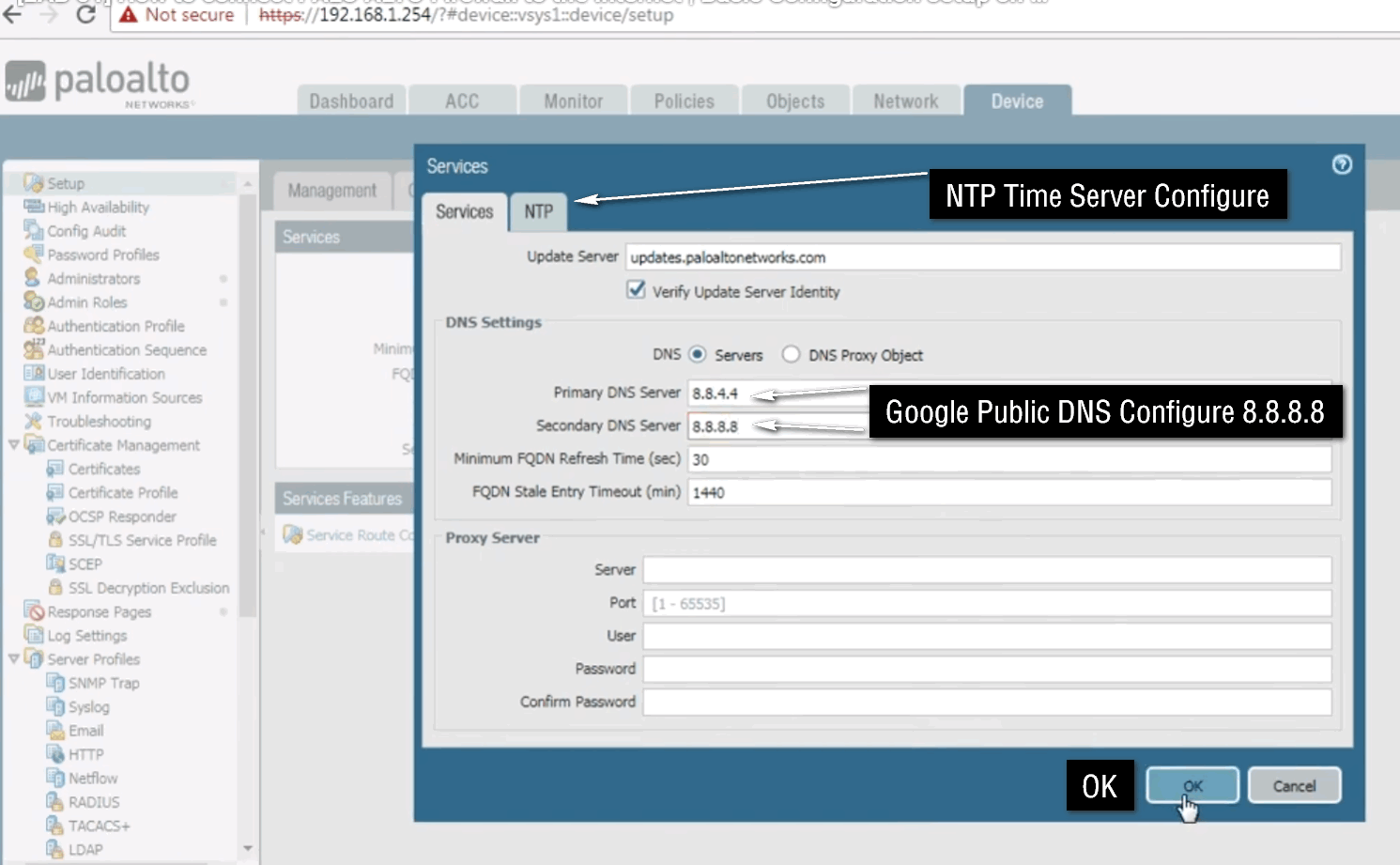Select the Admin Roles icon
The height and width of the screenshot is (865, 1400).
(x=34, y=301)
